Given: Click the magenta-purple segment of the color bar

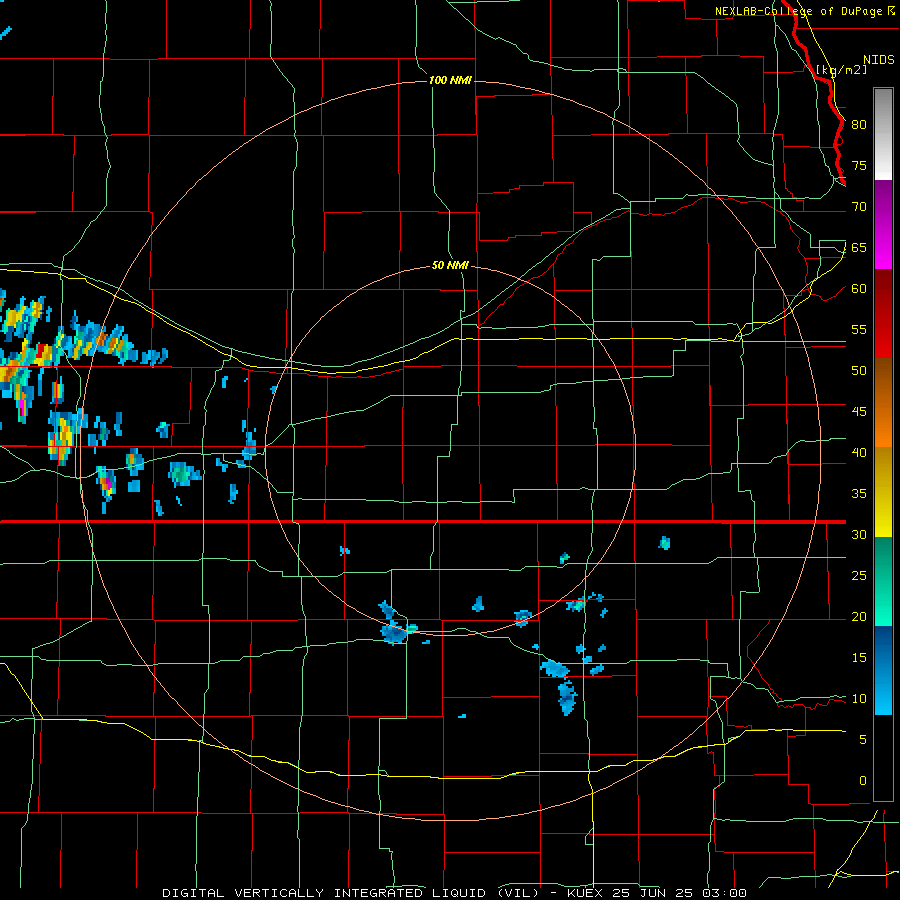Looking at the screenshot, I should click(883, 224).
